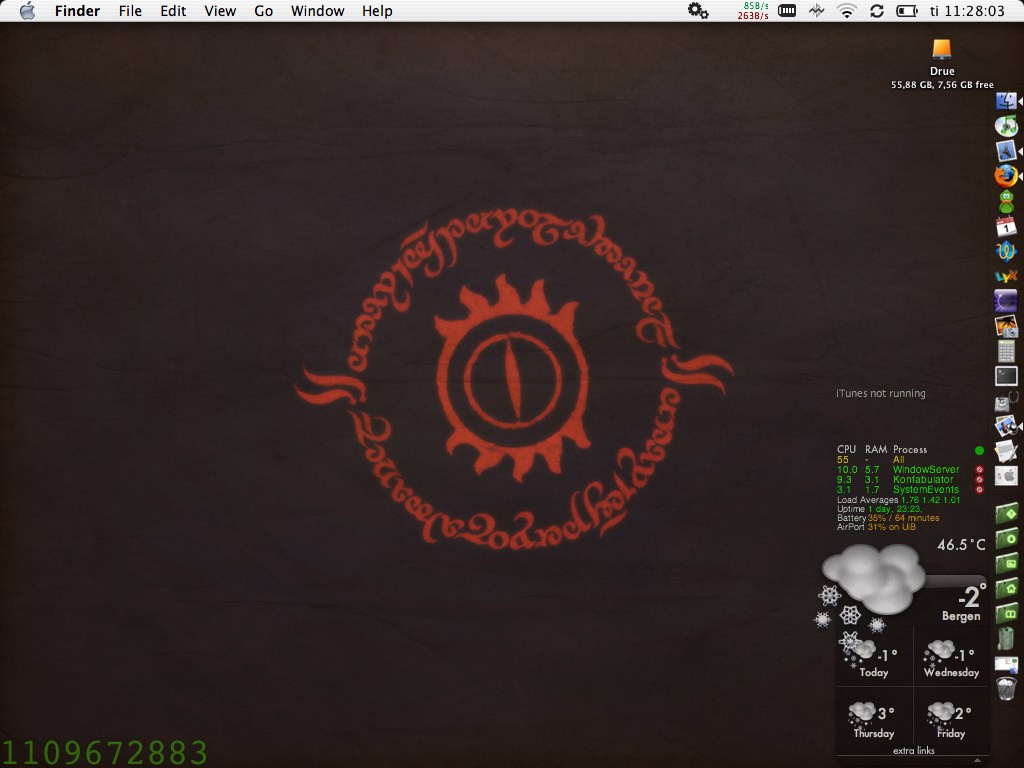Kill the WindowServer process red button
1024x768 pixels.
click(979, 470)
